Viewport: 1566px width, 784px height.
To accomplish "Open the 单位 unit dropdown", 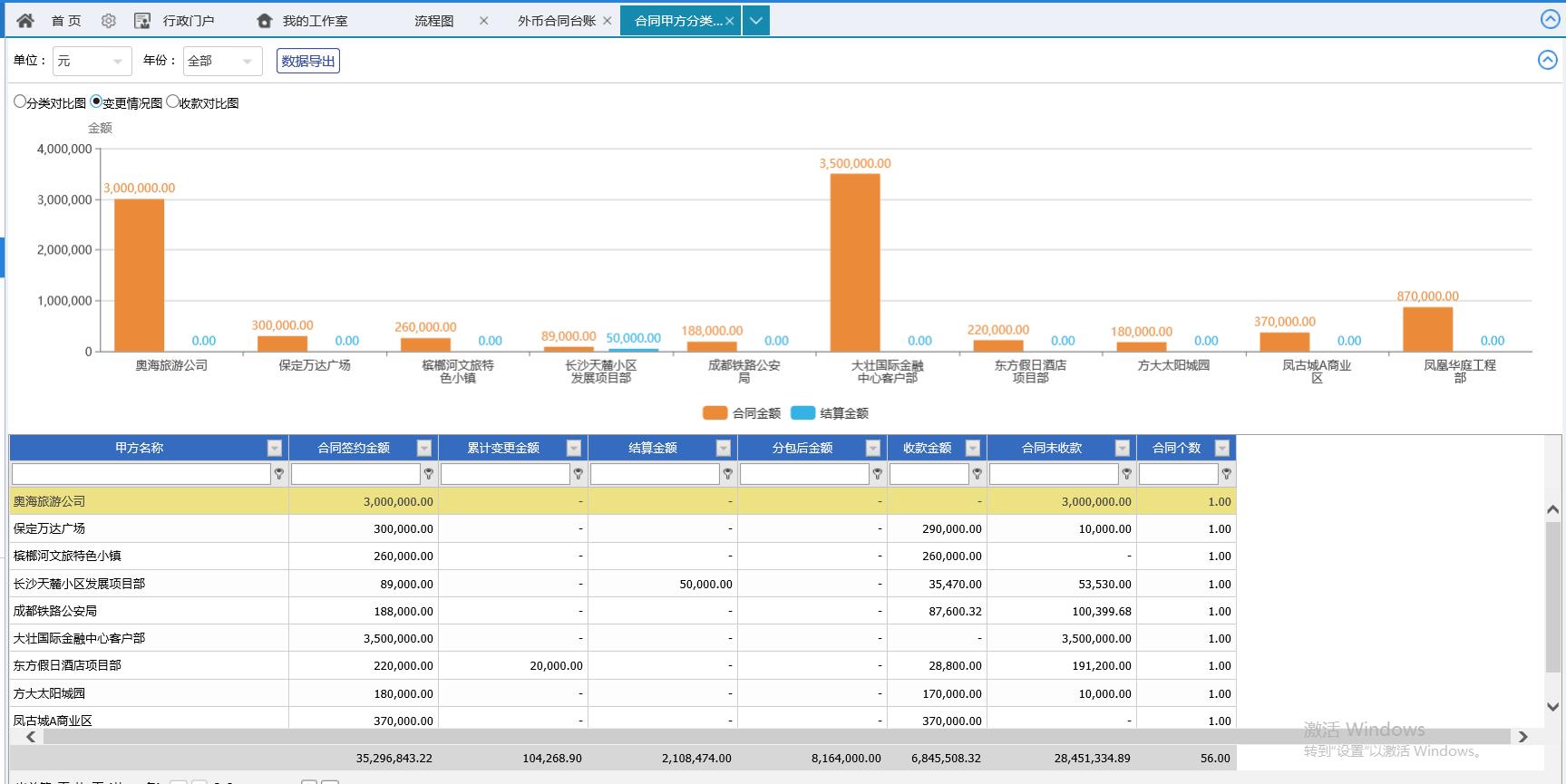I will pos(92,61).
